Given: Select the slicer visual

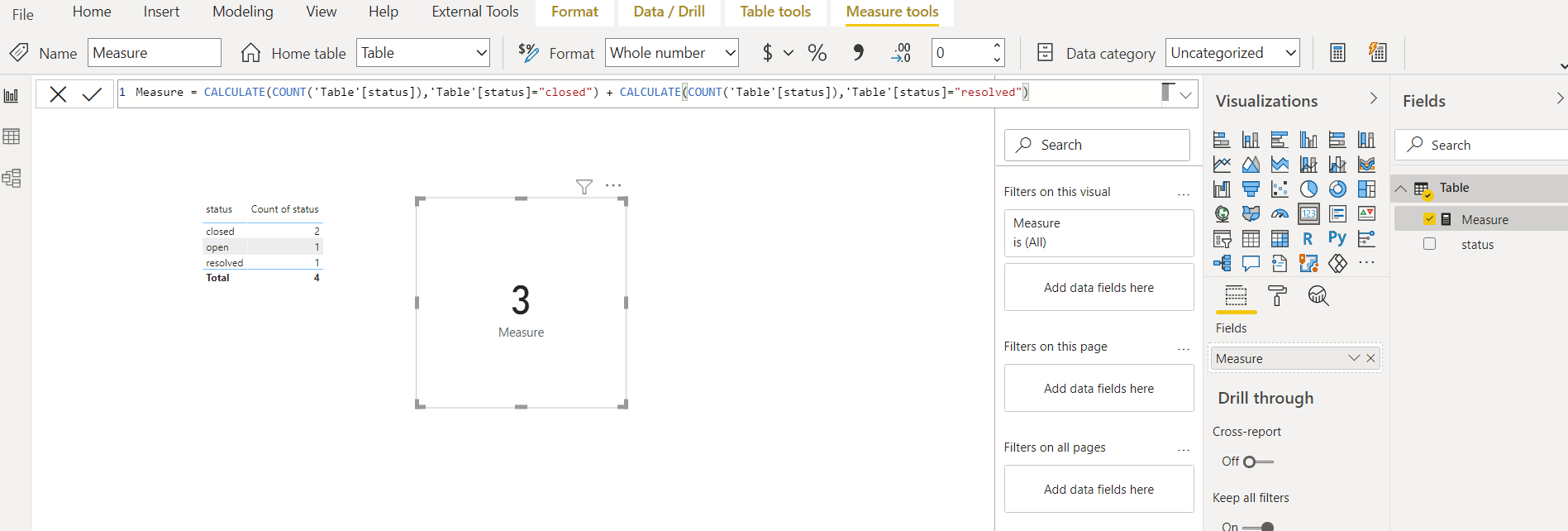Looking at the screenshot, I should [x=1222, y=239].
